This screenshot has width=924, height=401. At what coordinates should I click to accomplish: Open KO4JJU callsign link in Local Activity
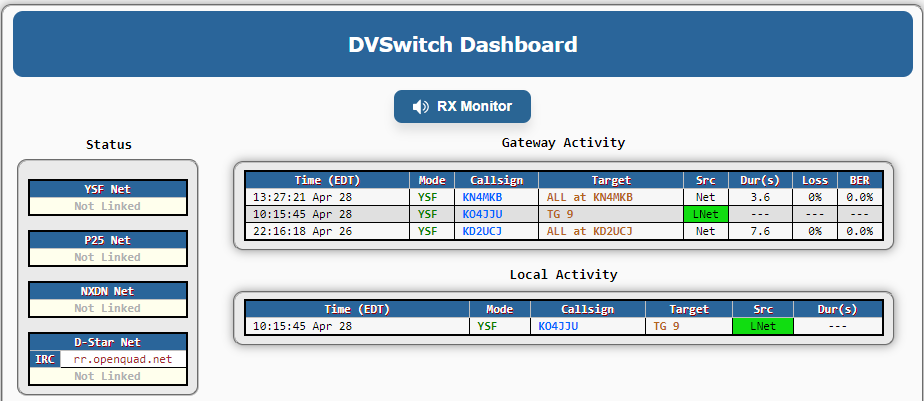point(558,326)
